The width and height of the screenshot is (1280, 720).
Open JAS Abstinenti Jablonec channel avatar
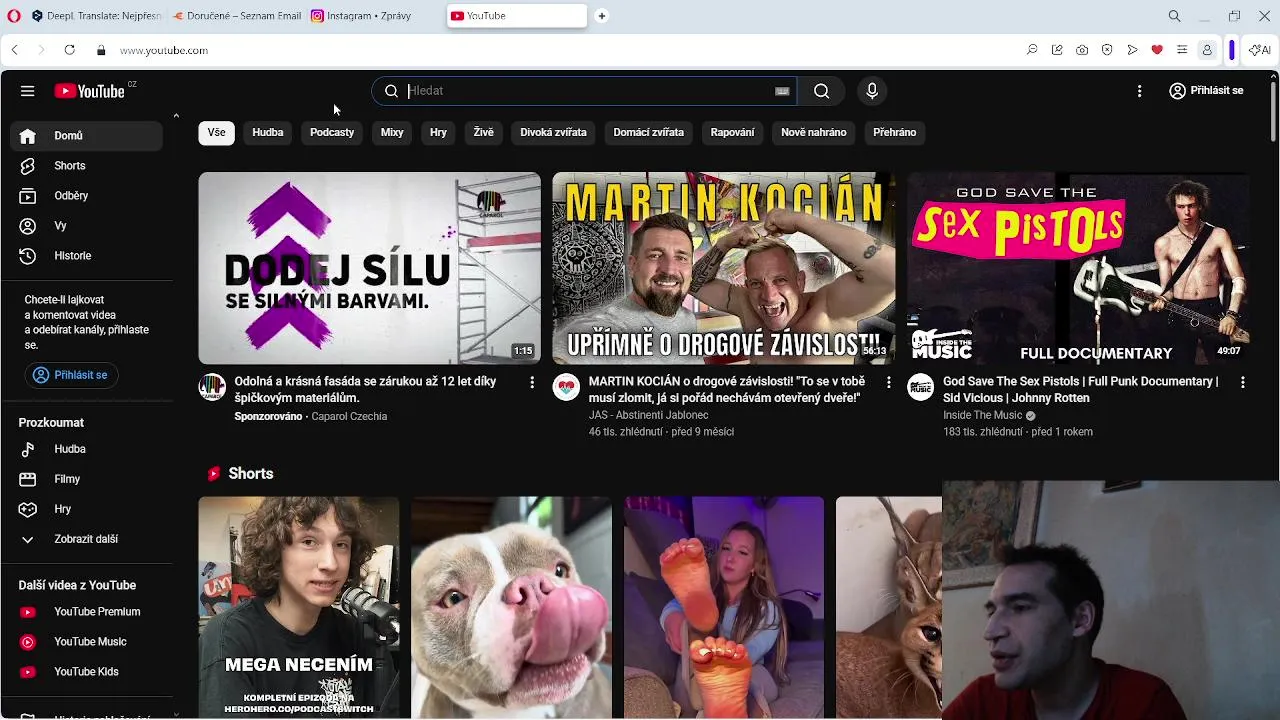pos(566,388)
